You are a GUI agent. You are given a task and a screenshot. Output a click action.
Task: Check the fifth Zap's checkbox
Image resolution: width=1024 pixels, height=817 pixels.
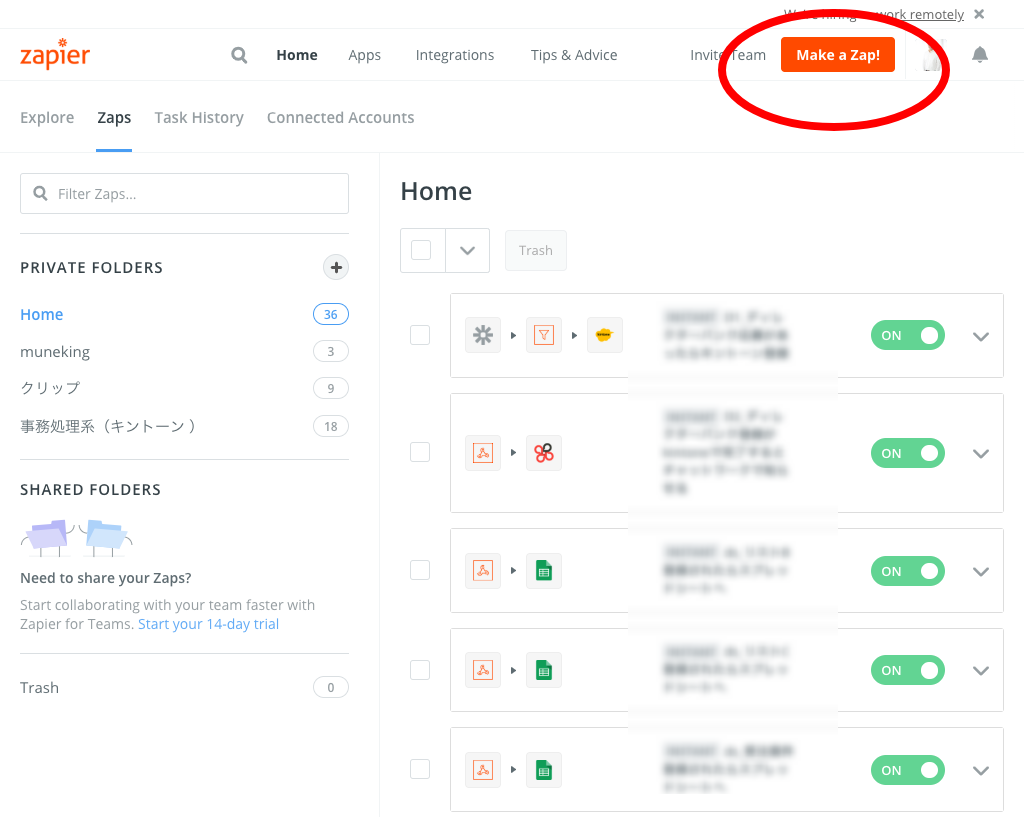(x=420, y=769)
